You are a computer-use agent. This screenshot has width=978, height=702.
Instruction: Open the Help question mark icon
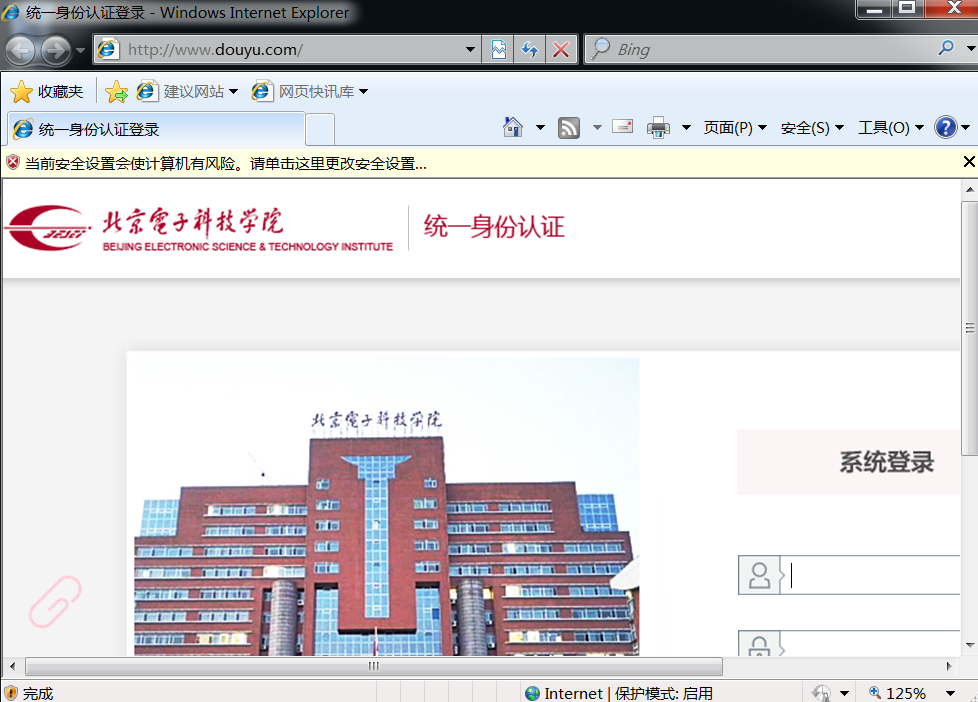pos(945,127)
